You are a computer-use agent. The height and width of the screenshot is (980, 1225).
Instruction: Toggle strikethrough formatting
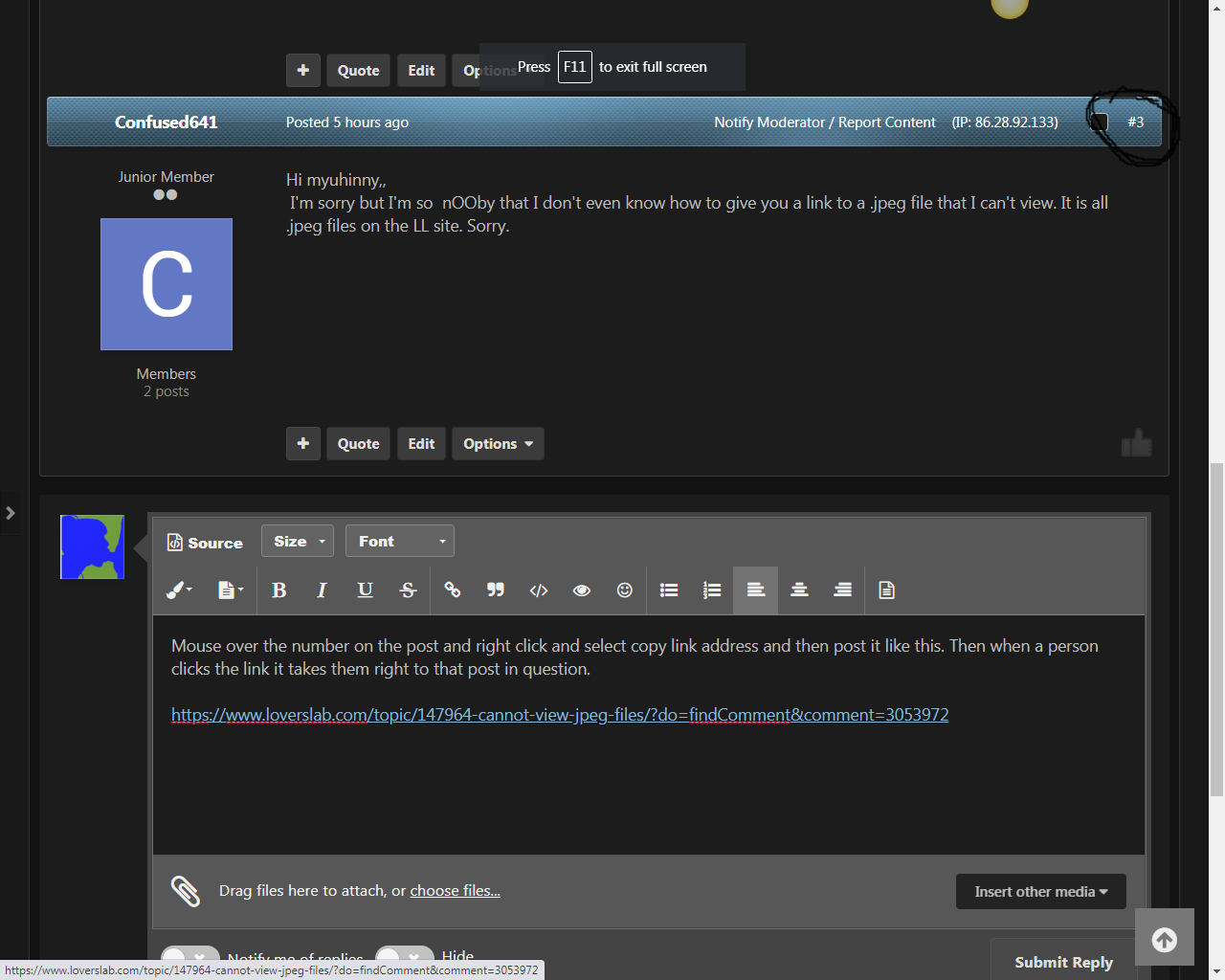[408, 590]
